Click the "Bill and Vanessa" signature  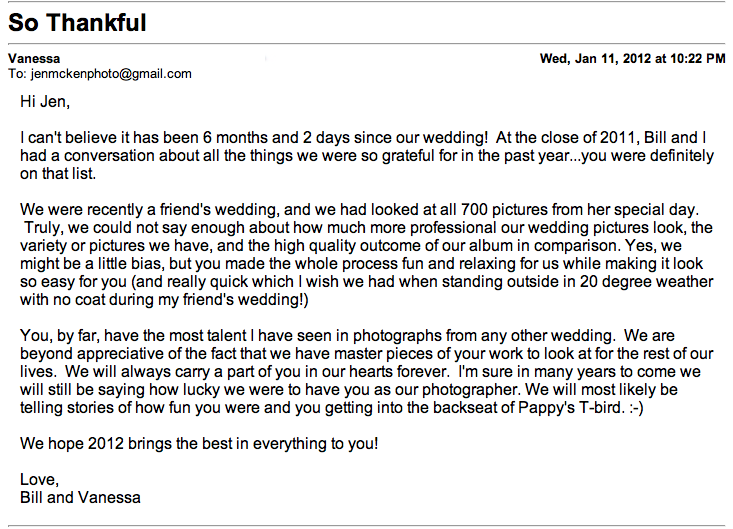tap(80, 497)
